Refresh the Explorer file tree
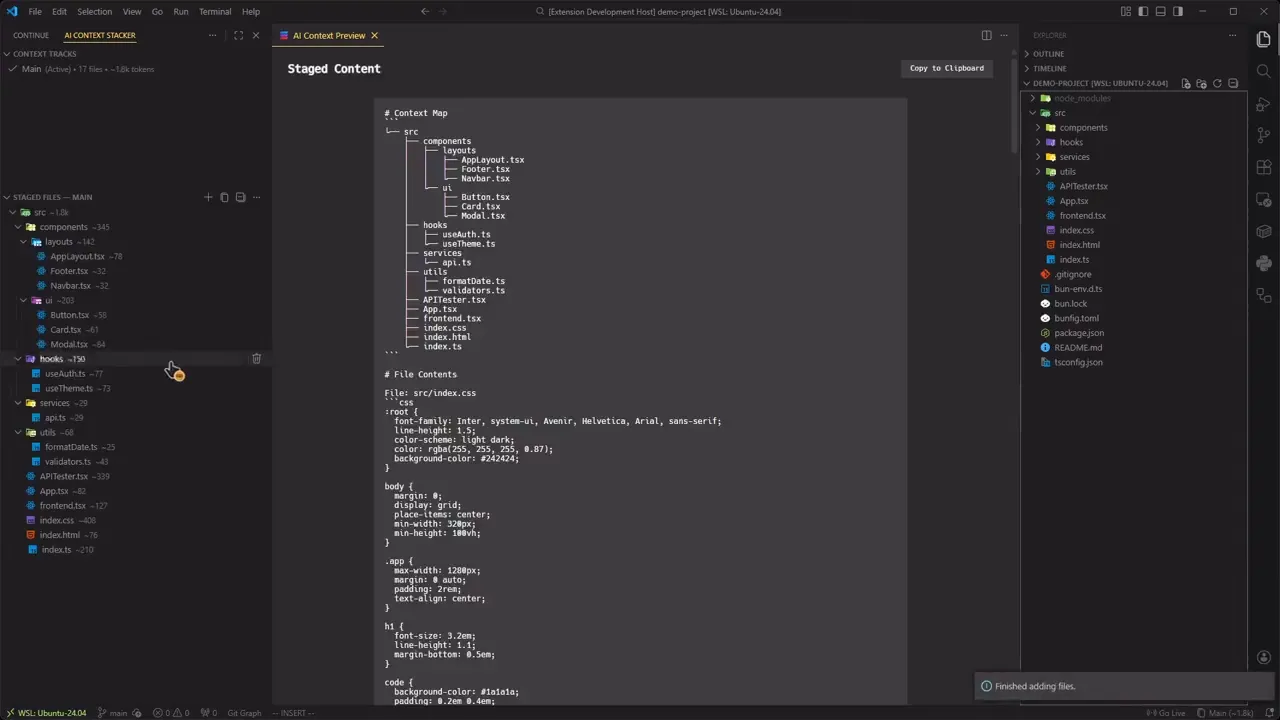This screenshot has height=720, width=1280. pos(1217,83)
